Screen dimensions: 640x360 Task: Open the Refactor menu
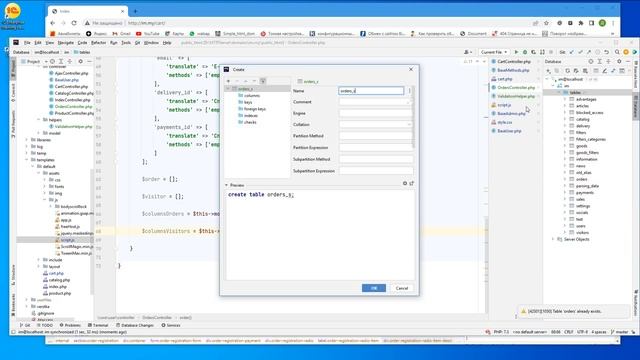pyautogui.click(x=98, y=42)
